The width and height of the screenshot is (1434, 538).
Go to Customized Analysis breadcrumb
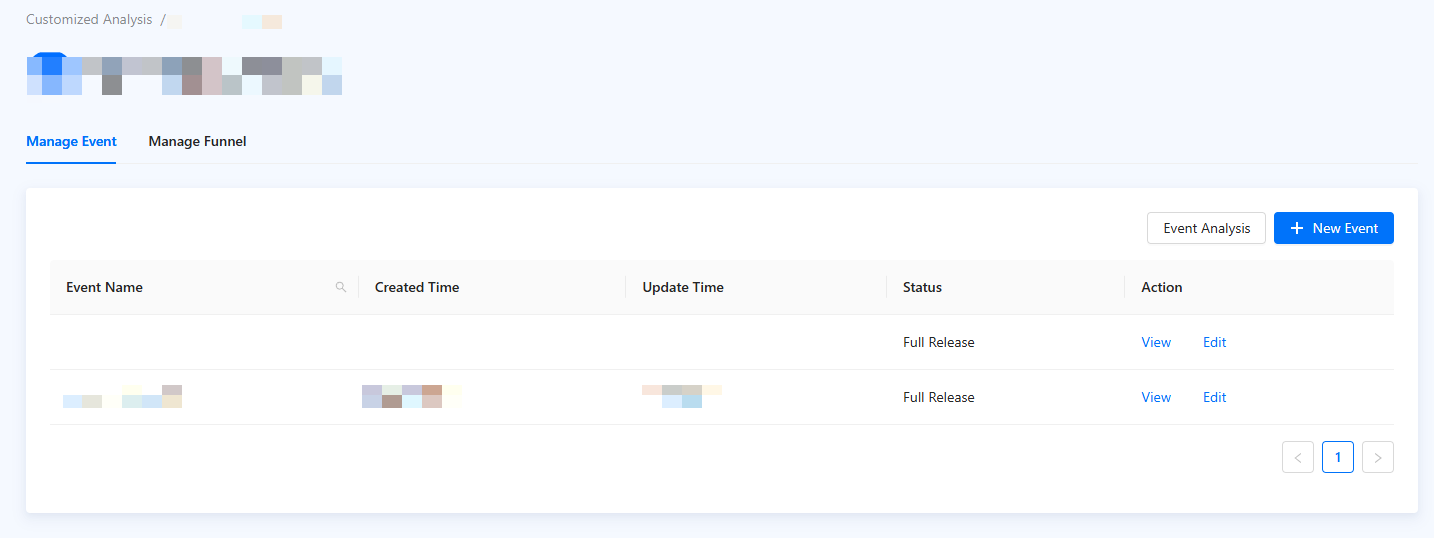click(x=89, y=19)
